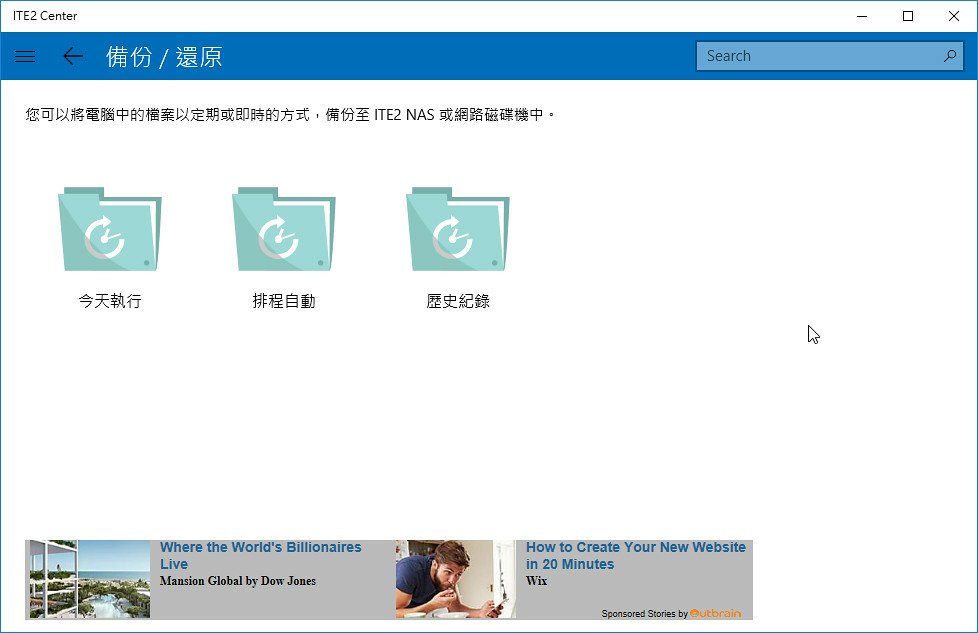
Task: Select the 今天執行 label
Action: coord(110,301)
